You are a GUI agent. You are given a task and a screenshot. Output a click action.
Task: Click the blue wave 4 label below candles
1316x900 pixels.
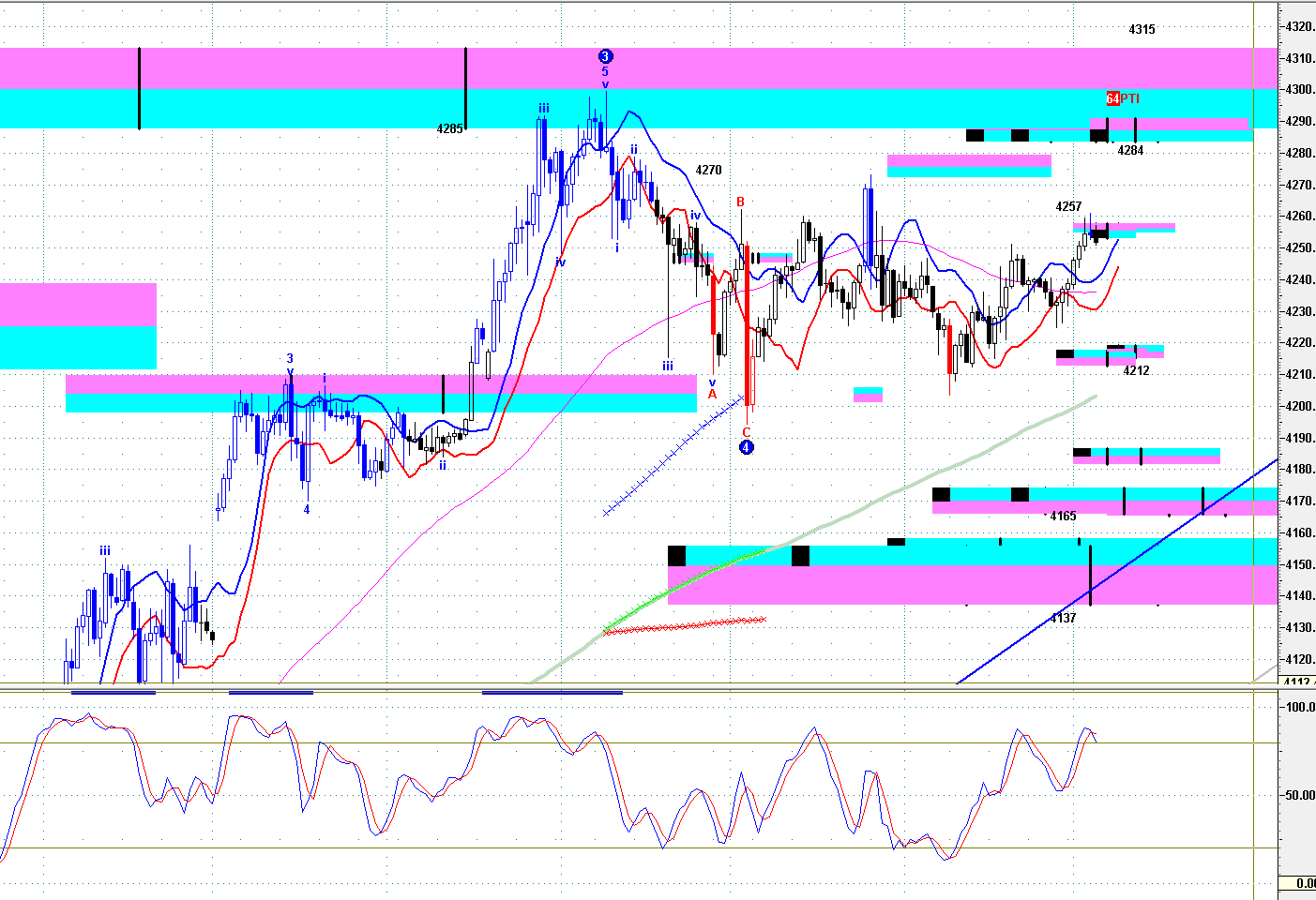pyautogui.click(x=306, y=509)
